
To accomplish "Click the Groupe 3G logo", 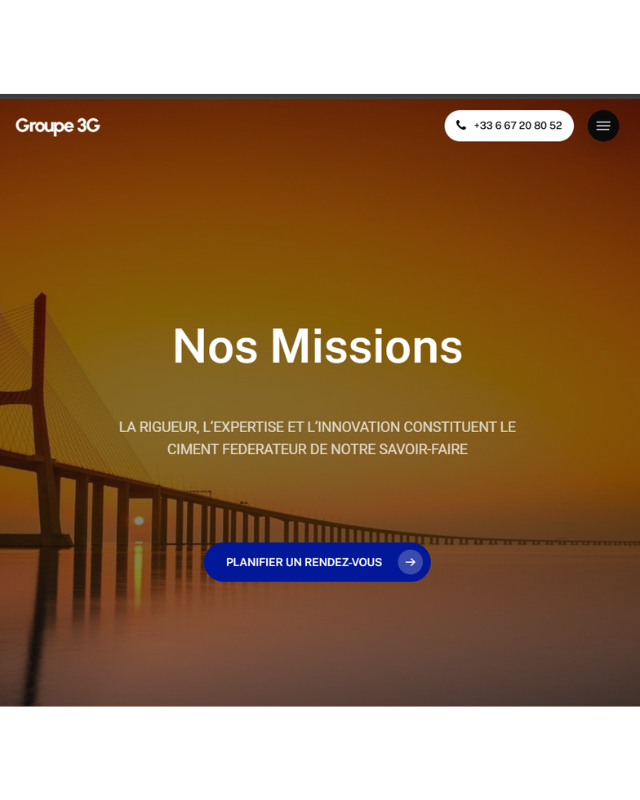I will point(58,126).
